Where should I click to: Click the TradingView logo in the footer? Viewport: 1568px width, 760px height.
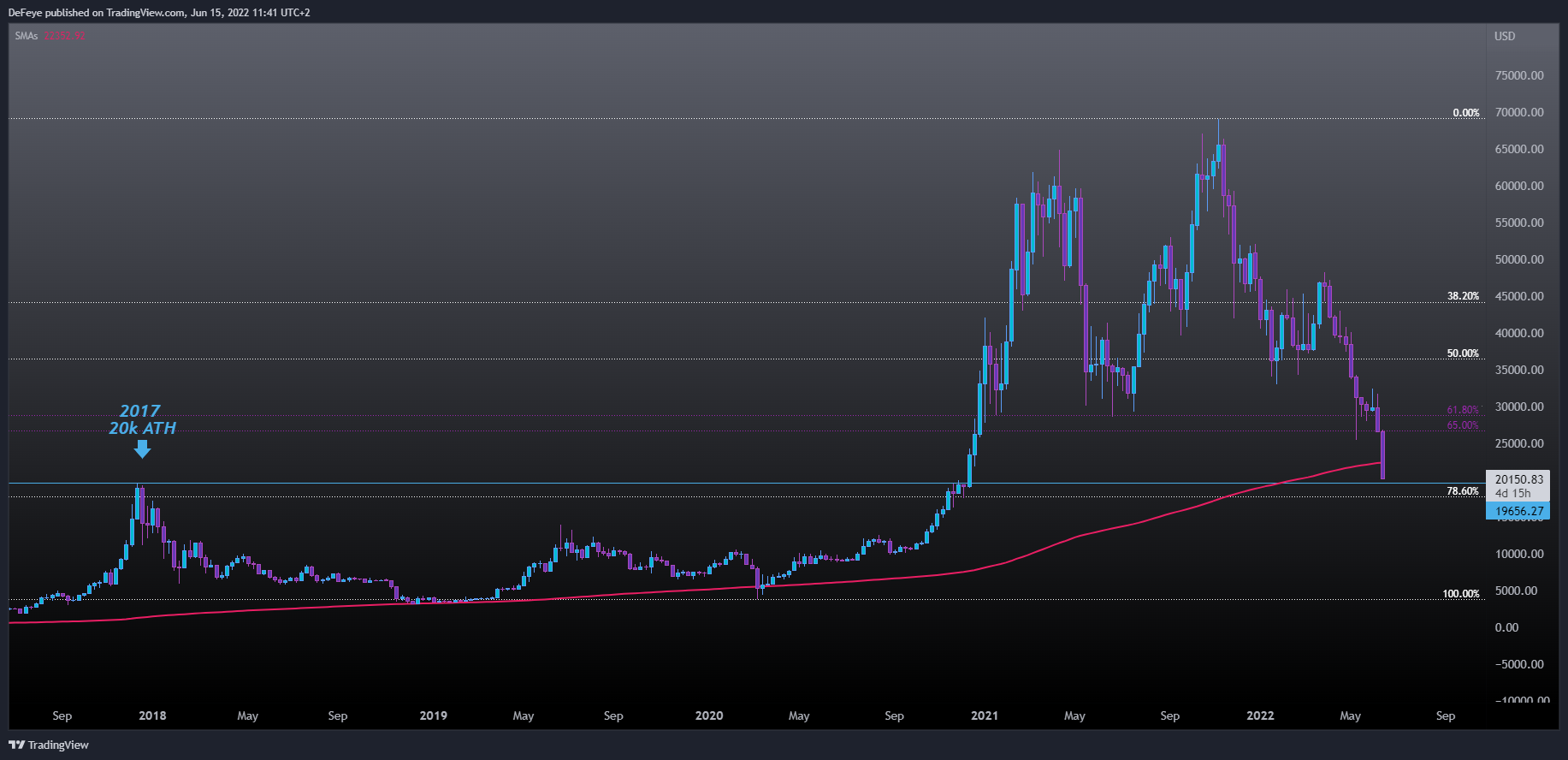pyautogui.click(x=49, y=745)
